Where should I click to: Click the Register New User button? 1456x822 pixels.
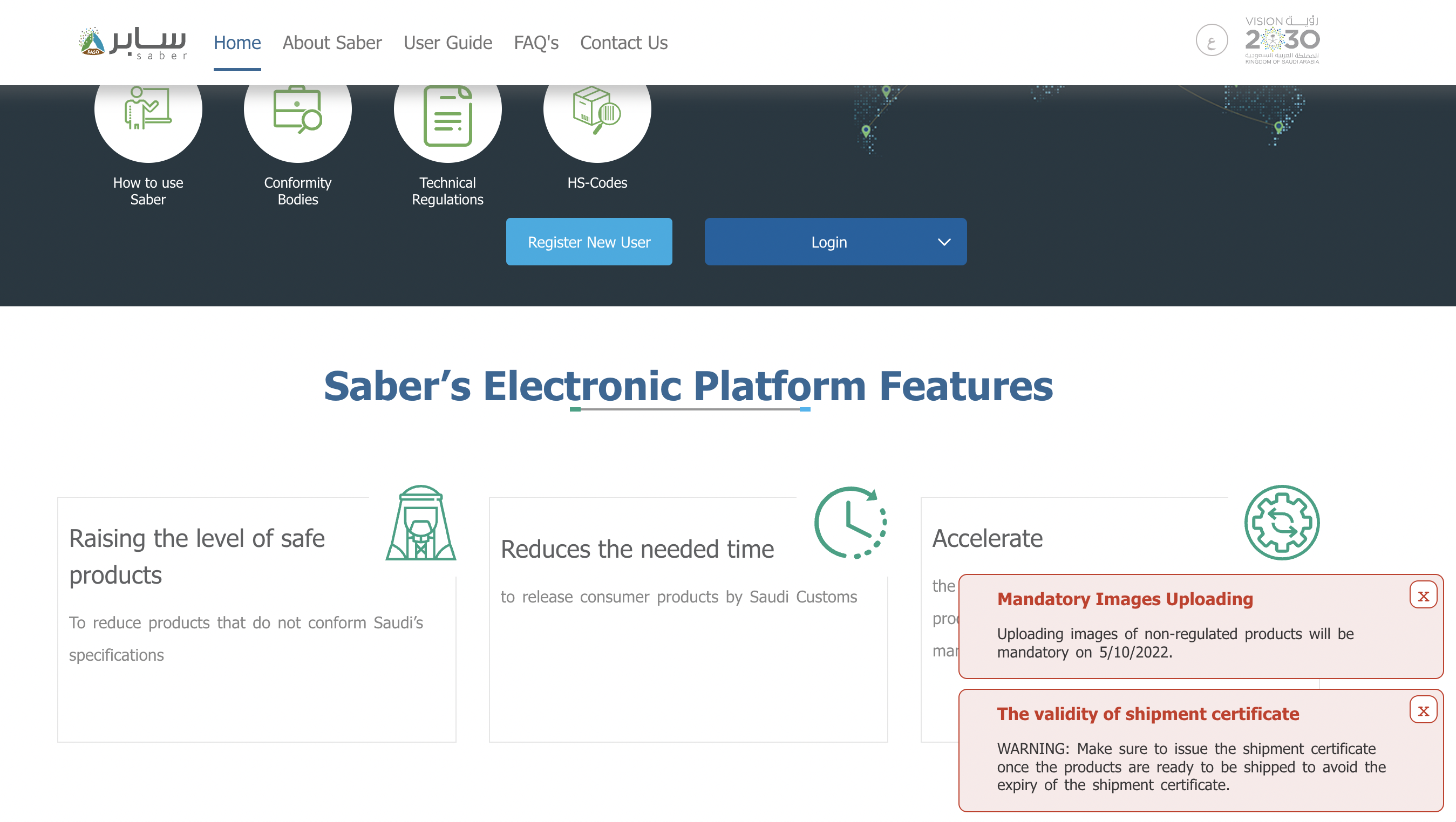point(589,242)
